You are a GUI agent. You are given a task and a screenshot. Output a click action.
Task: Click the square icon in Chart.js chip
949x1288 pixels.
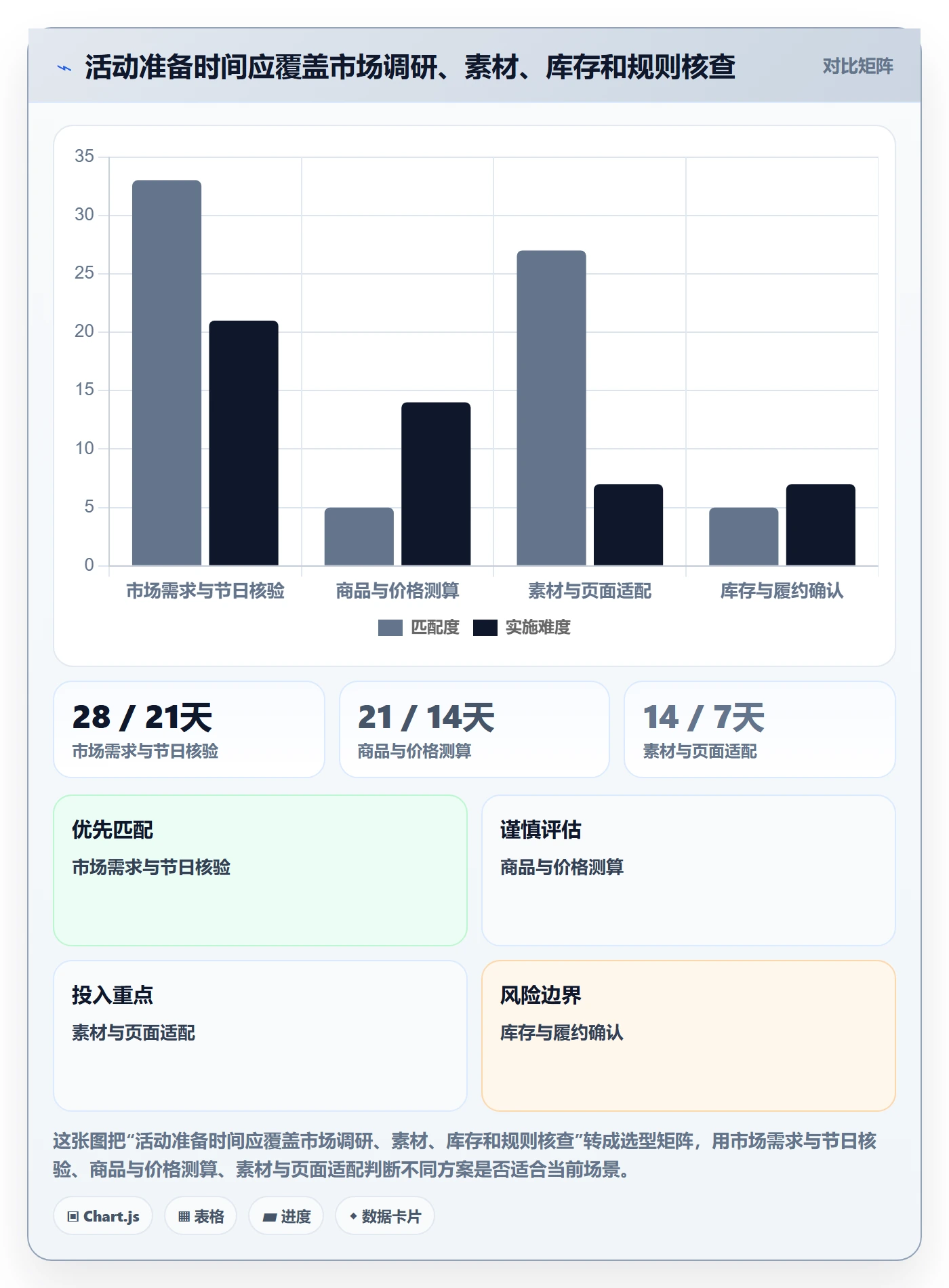point(73,1217)
